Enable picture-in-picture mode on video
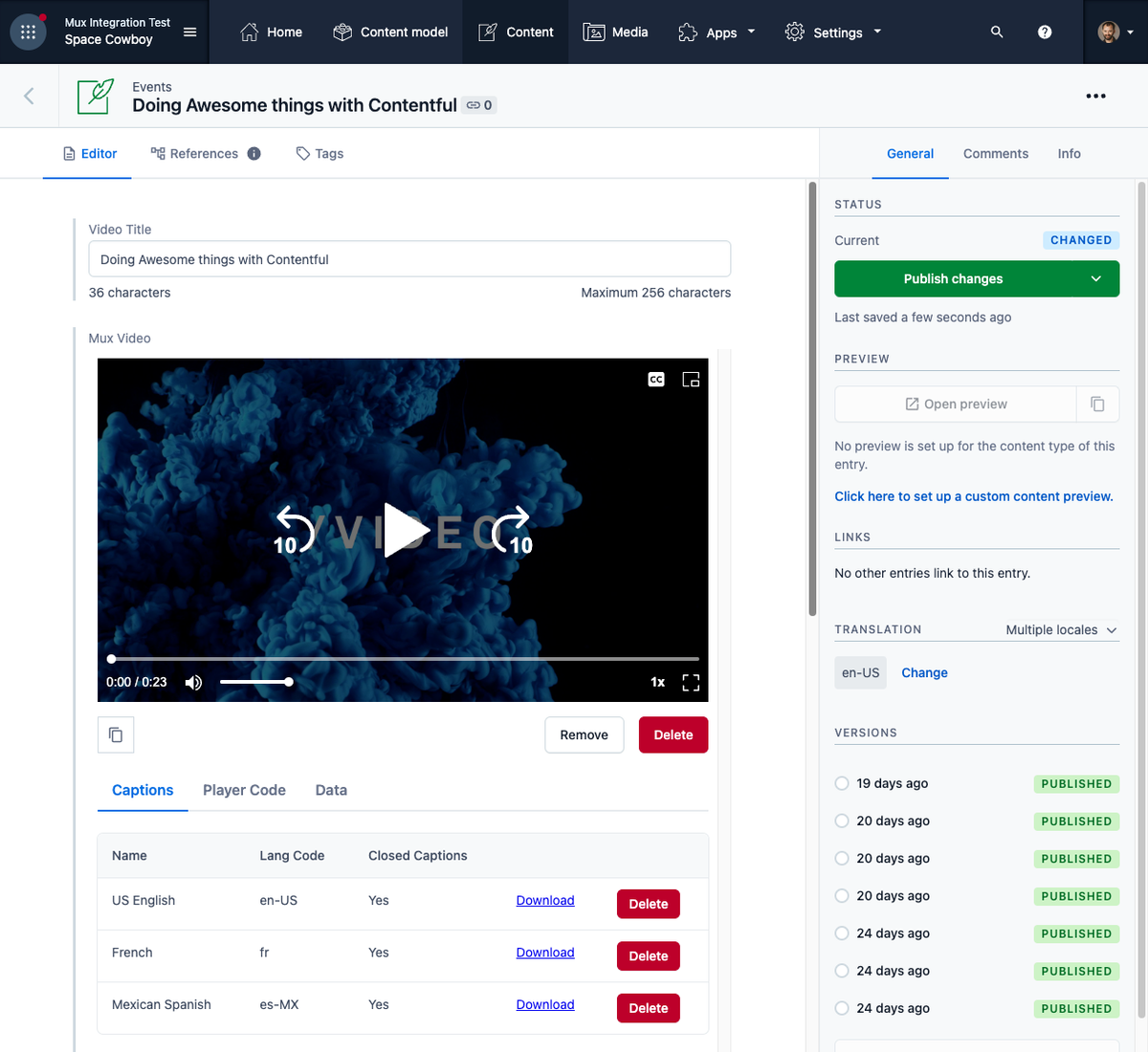This screenshot has height=1052, width=1148. (x=691, y=380)
